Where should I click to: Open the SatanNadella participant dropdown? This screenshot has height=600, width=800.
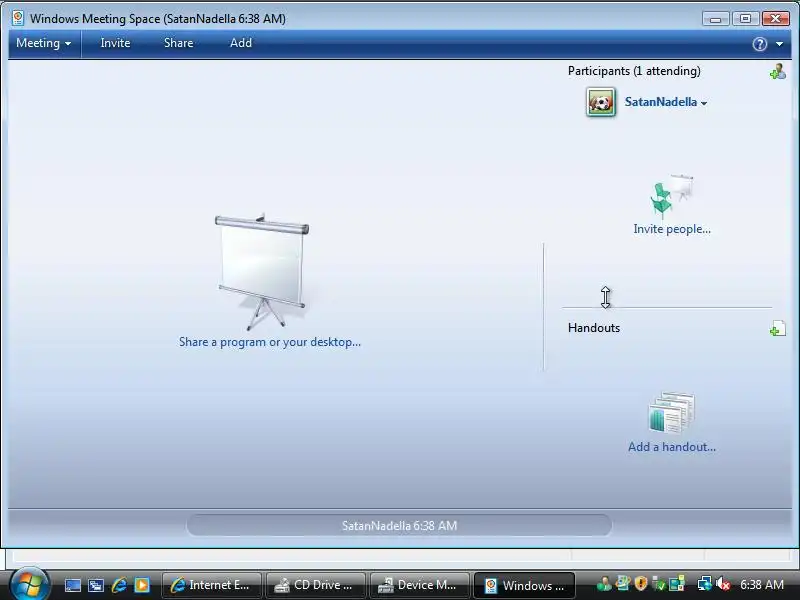704,103
